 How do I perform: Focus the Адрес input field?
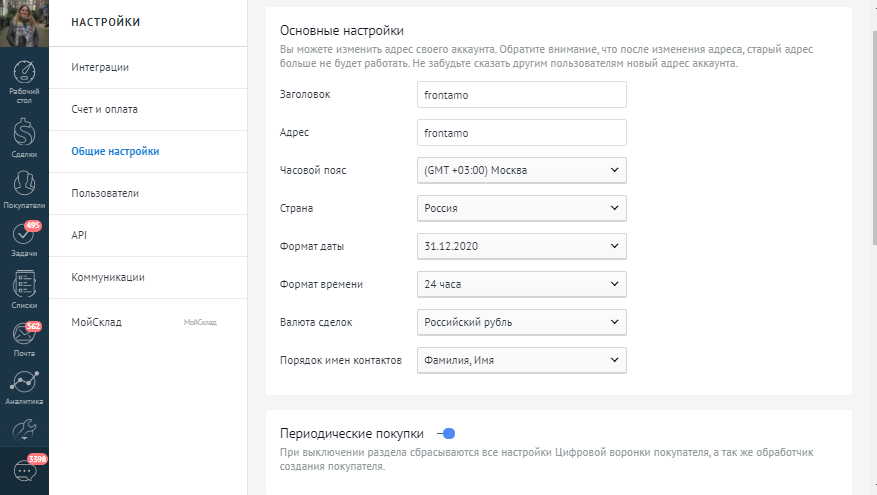(521, 132)
